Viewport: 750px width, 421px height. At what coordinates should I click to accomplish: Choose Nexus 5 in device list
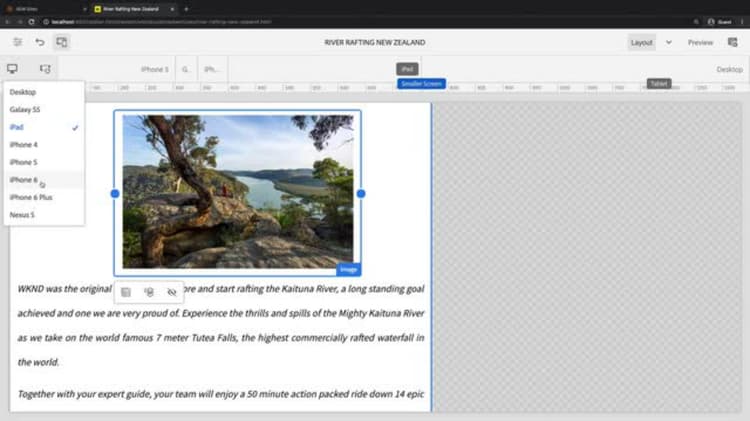click(x=22, y=215)
